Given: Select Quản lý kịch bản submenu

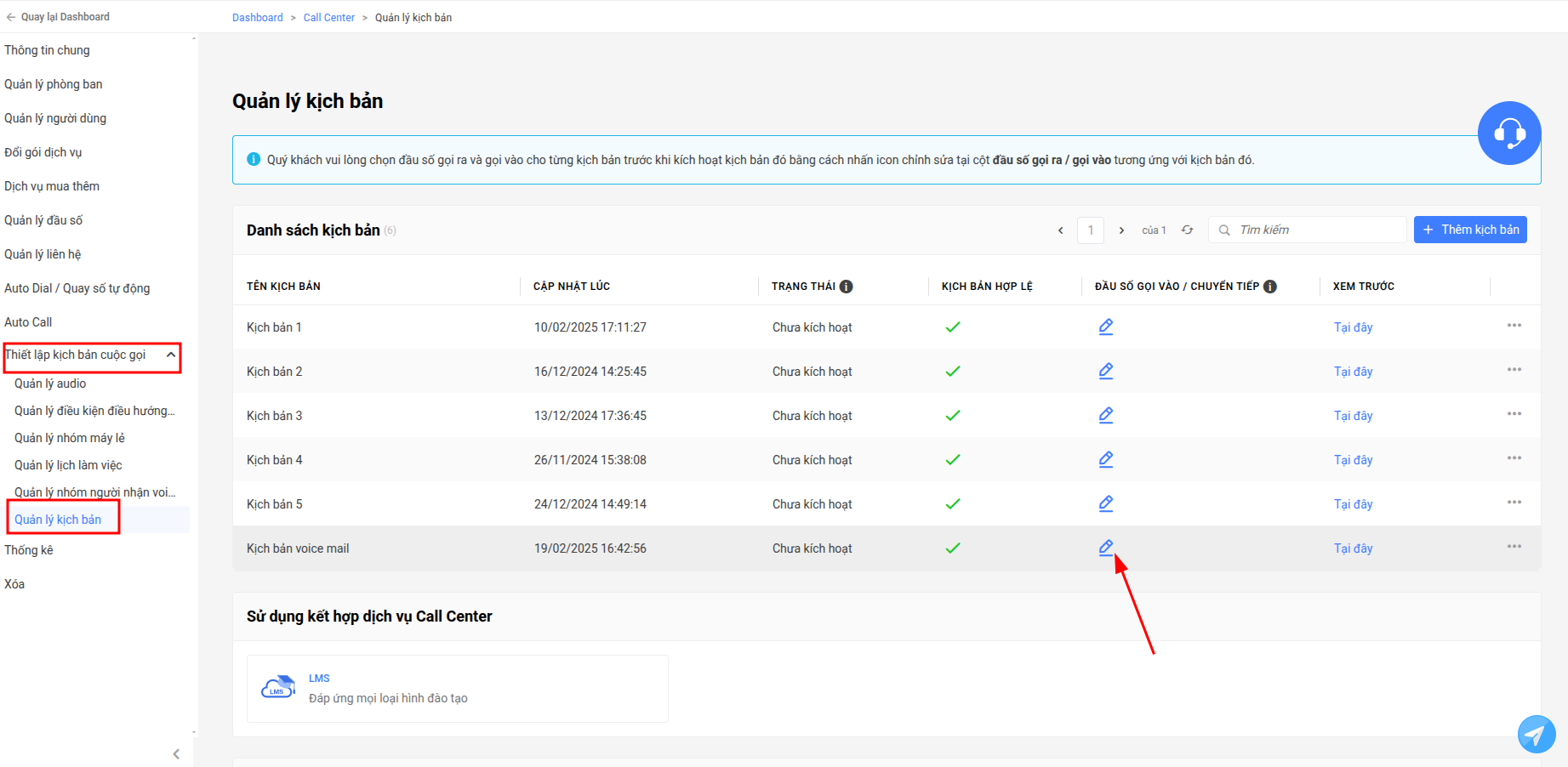Looking at the screenshot, I should click(58, 520).
